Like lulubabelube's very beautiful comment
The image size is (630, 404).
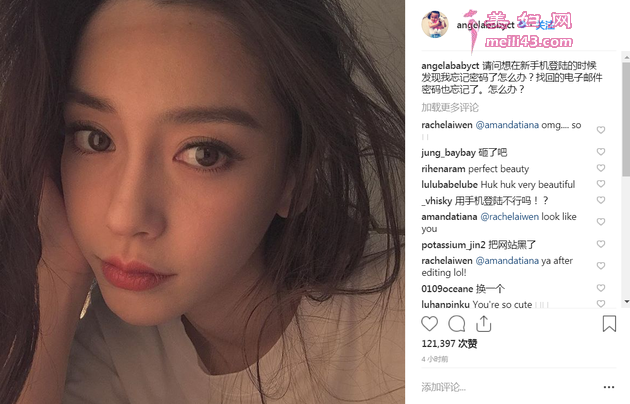(601, 184)
